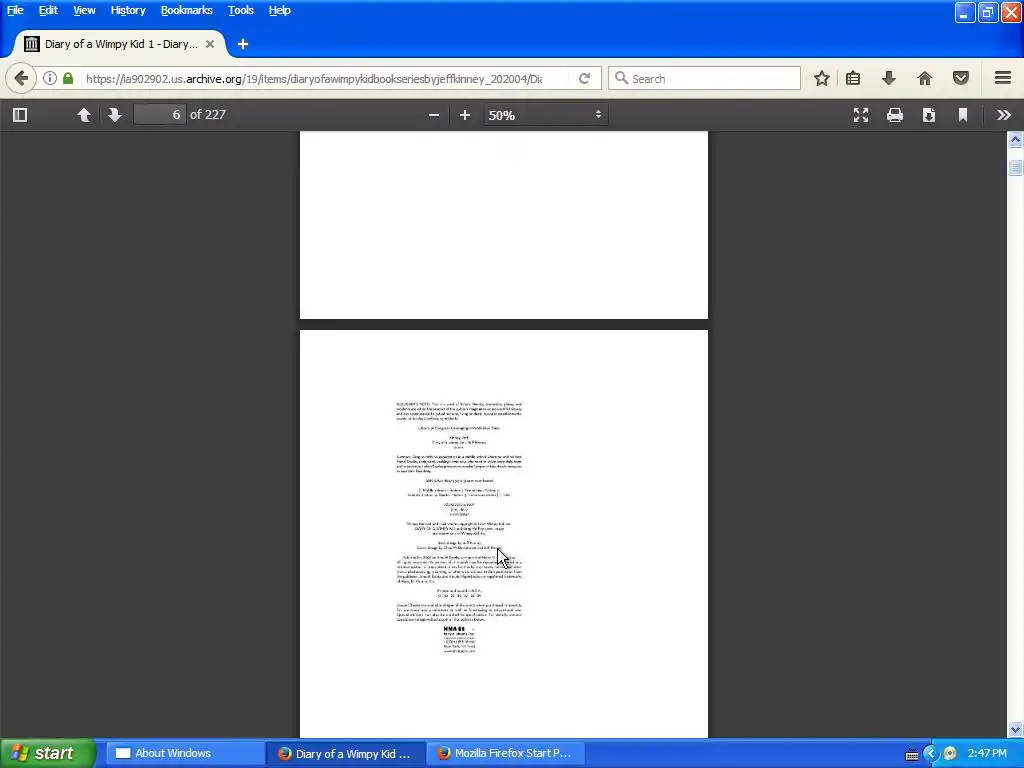Click the copyright page in the PDF
Image resolution: width=1024 pixels, height=768 pixels.
coord(504,534)
